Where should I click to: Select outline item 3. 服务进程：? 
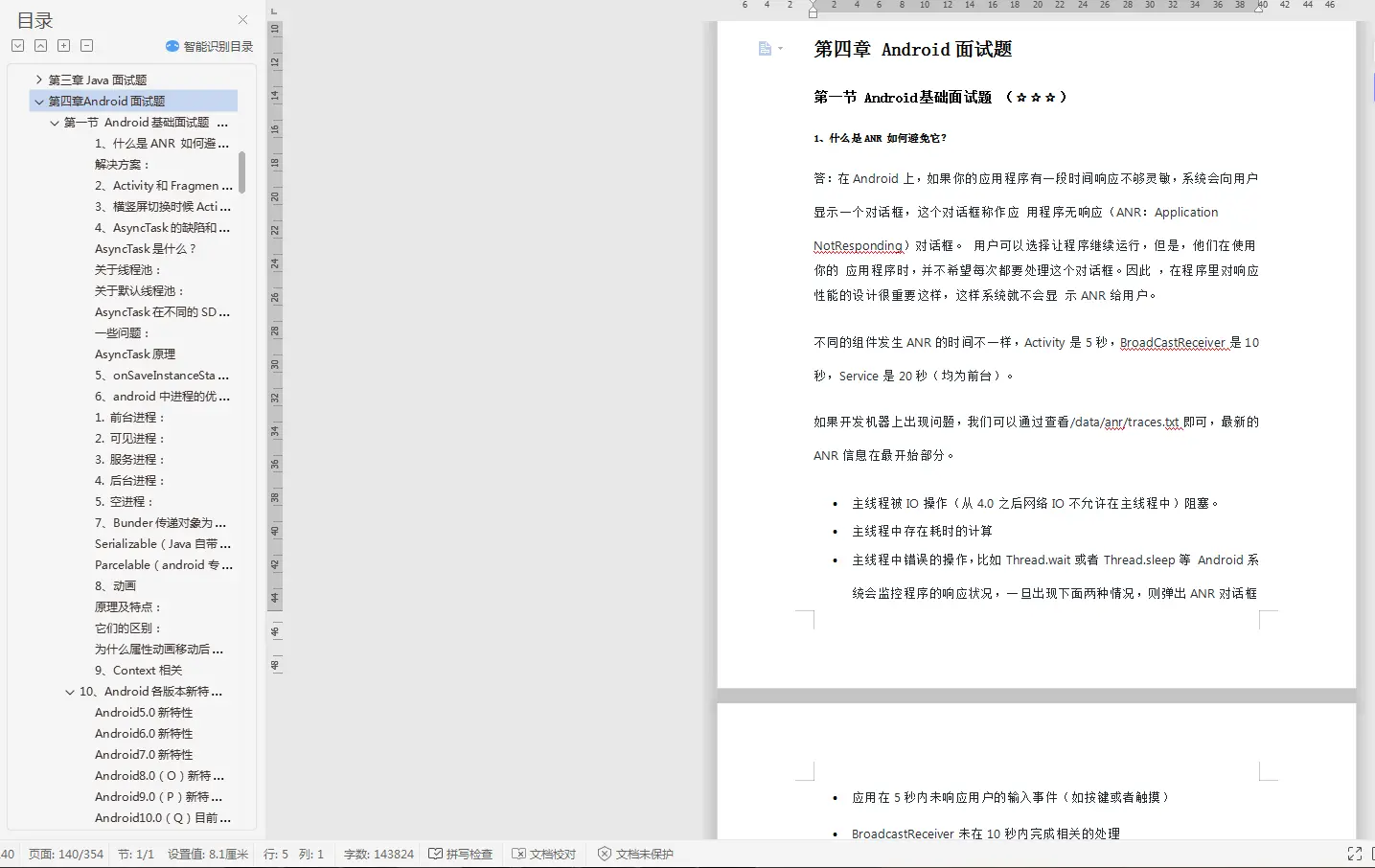130,460
